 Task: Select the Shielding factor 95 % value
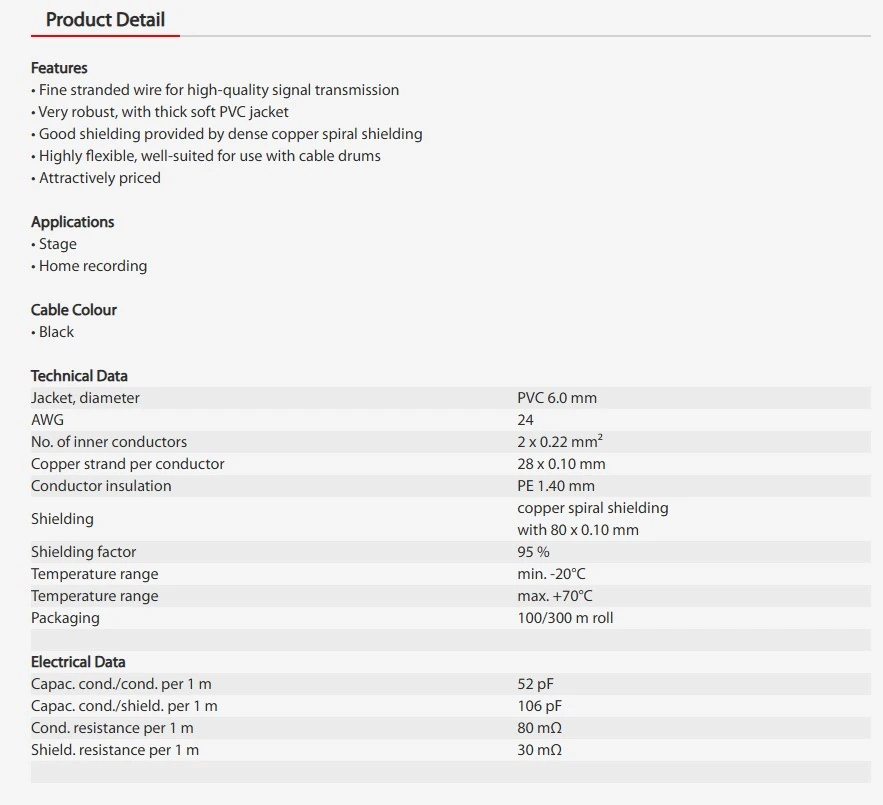[x=533, y=552]
